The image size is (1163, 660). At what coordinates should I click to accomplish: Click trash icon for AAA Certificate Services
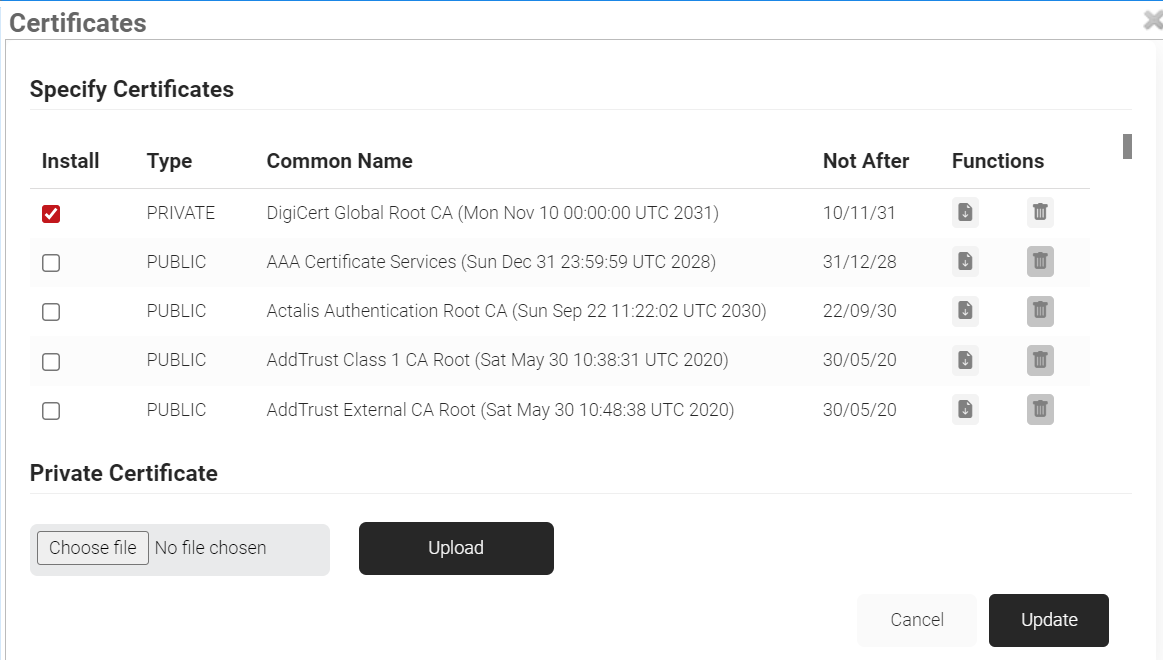click(x=1040, y=261)
